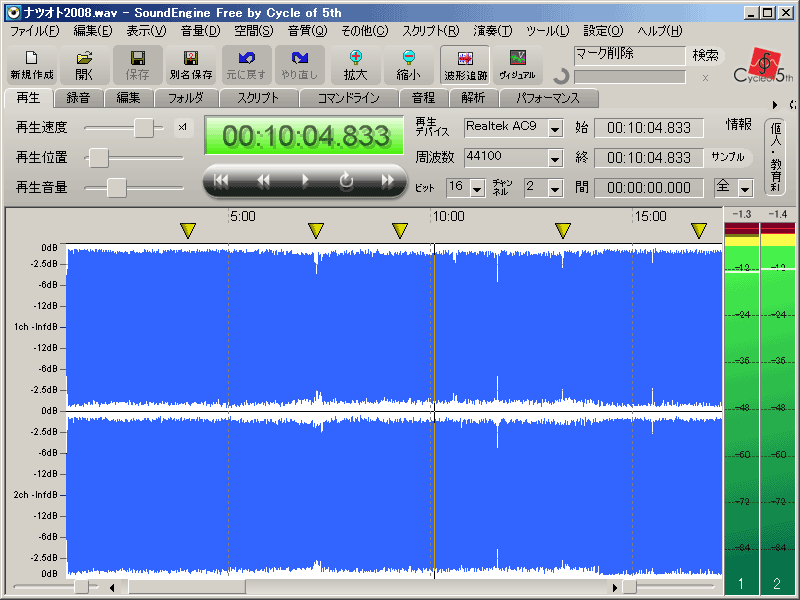
Task: Open the ファイル(F) menu
Action: click(35, 31)
